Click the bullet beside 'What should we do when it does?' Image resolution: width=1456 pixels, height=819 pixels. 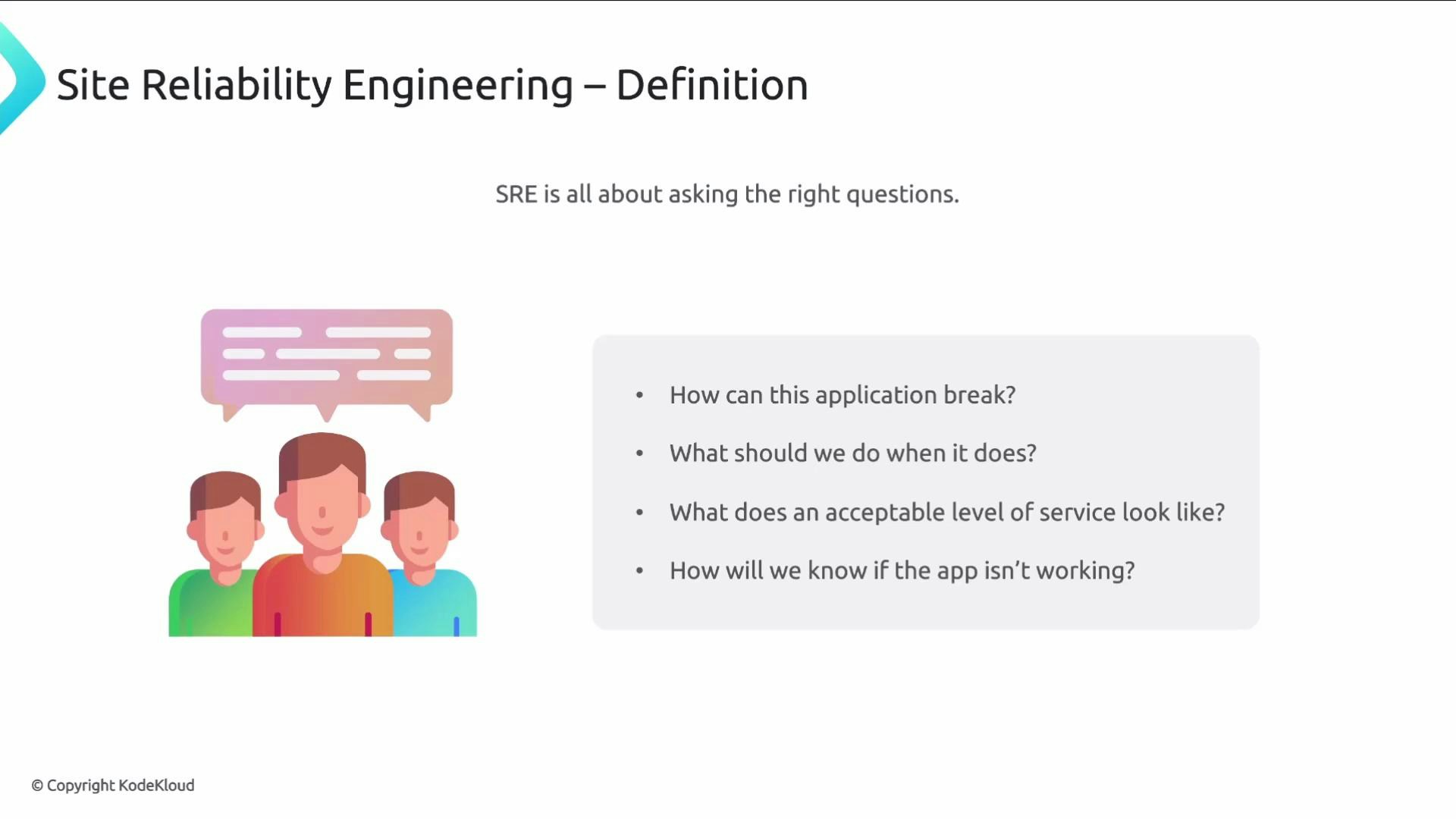(x=639, y=453)
